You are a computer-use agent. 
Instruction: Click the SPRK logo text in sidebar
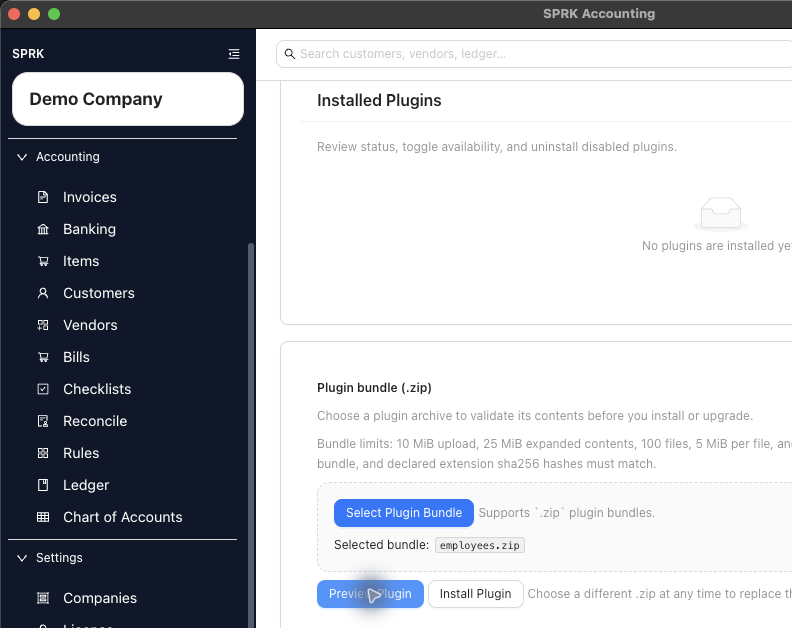(28, 54)
